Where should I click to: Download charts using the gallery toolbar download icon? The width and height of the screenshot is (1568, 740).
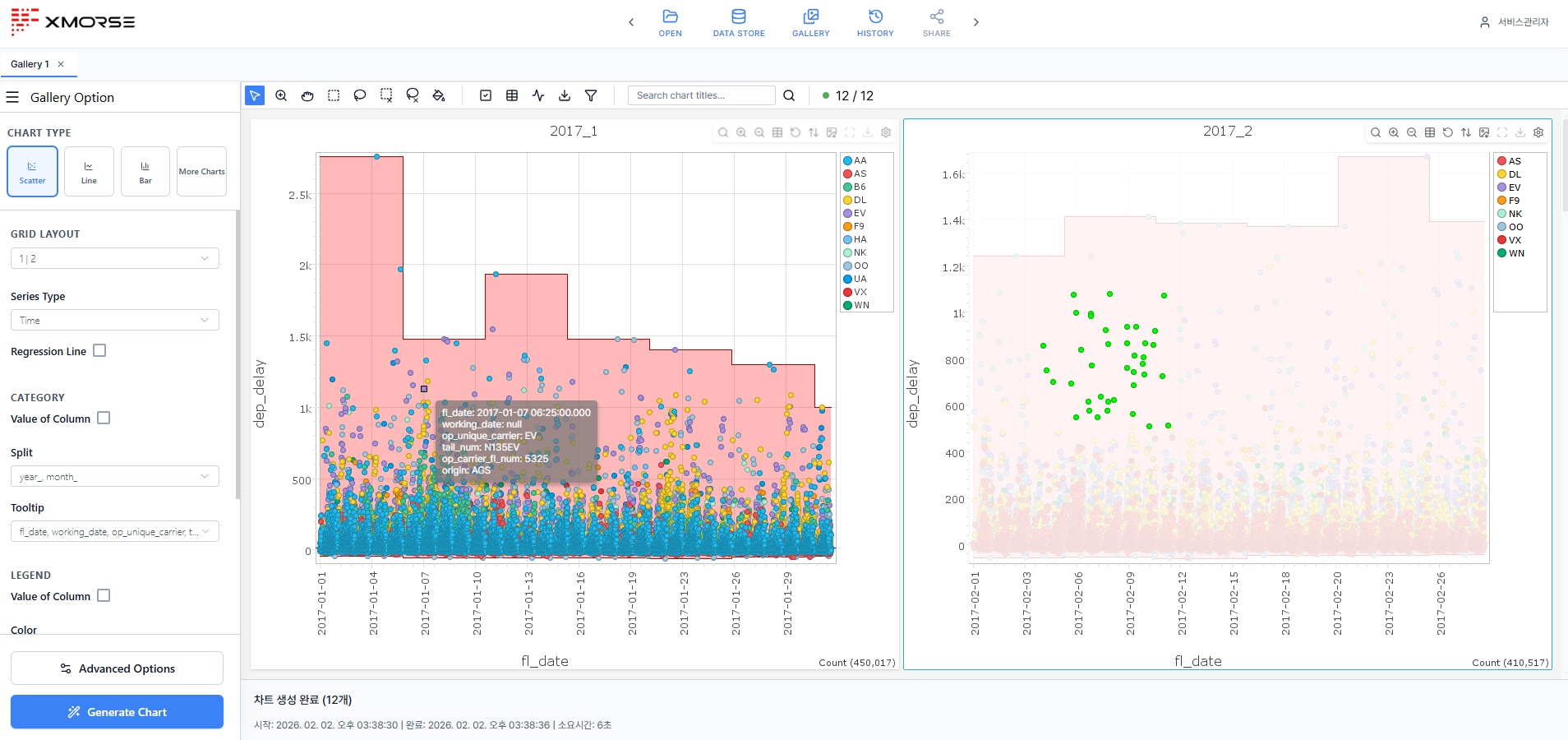565,95
